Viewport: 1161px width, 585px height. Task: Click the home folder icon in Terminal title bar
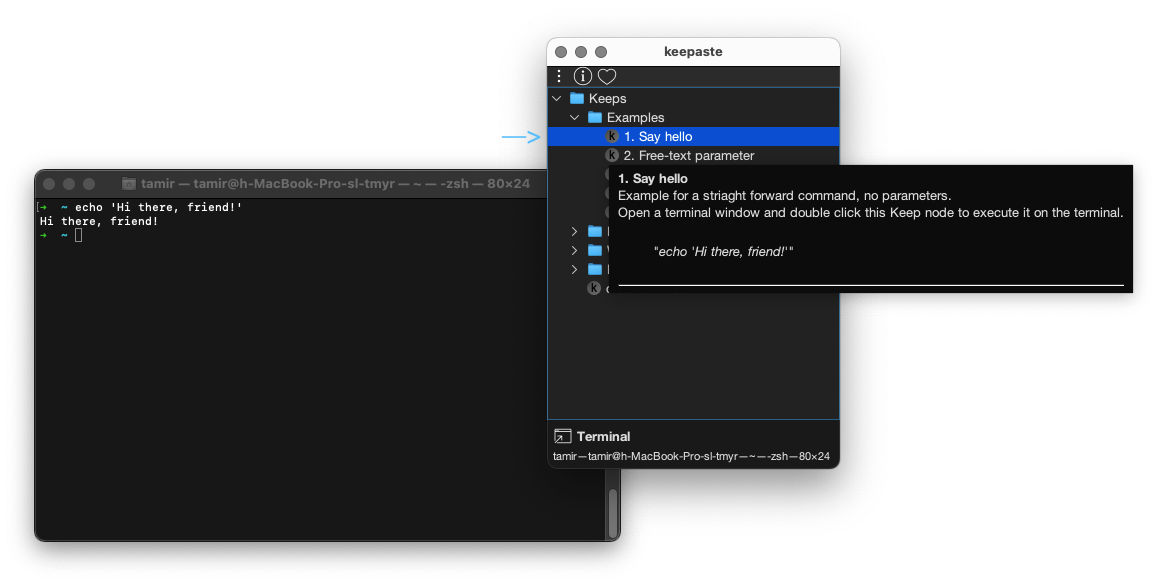click(x=129, y=184)
